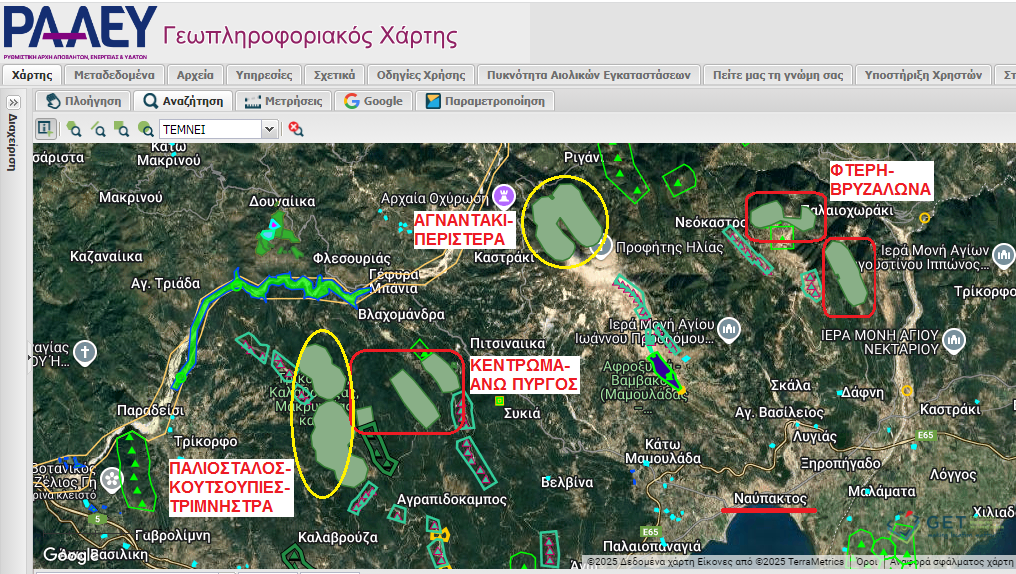Open the Μεταδεδομένα main tab

(x=114, y=75)
